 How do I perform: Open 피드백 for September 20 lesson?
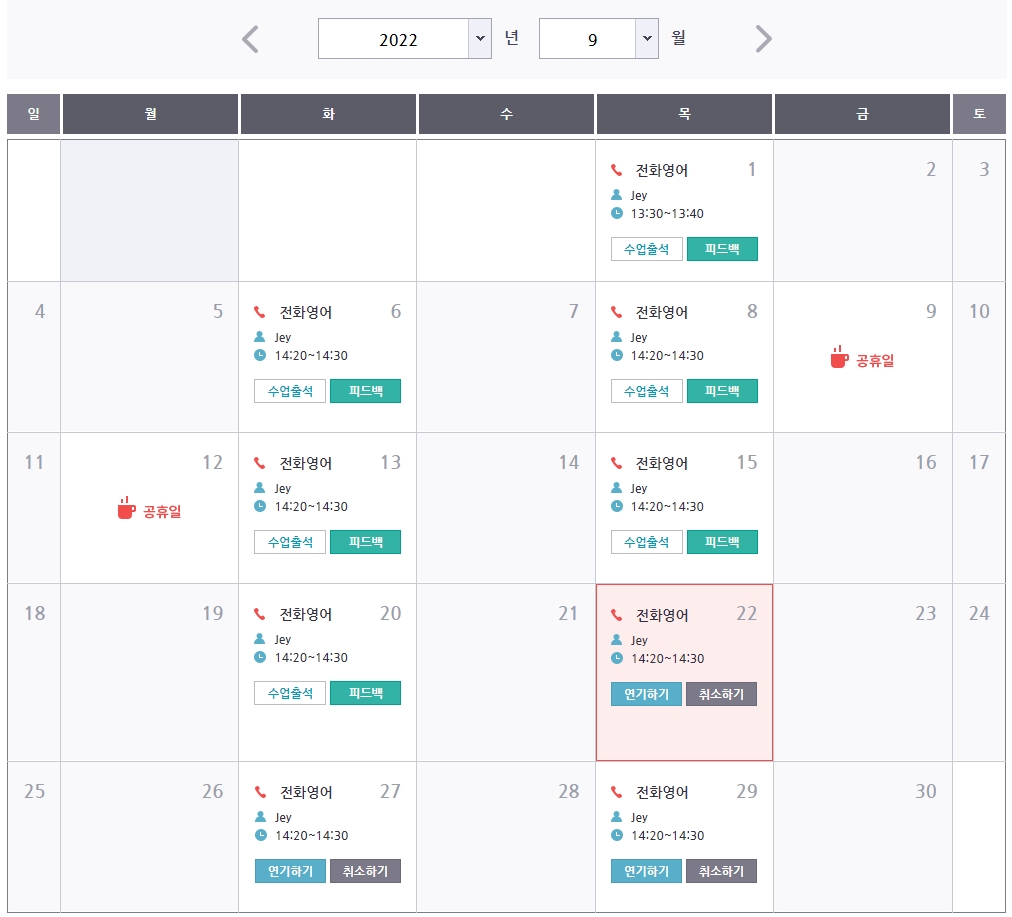pos(365,693)
